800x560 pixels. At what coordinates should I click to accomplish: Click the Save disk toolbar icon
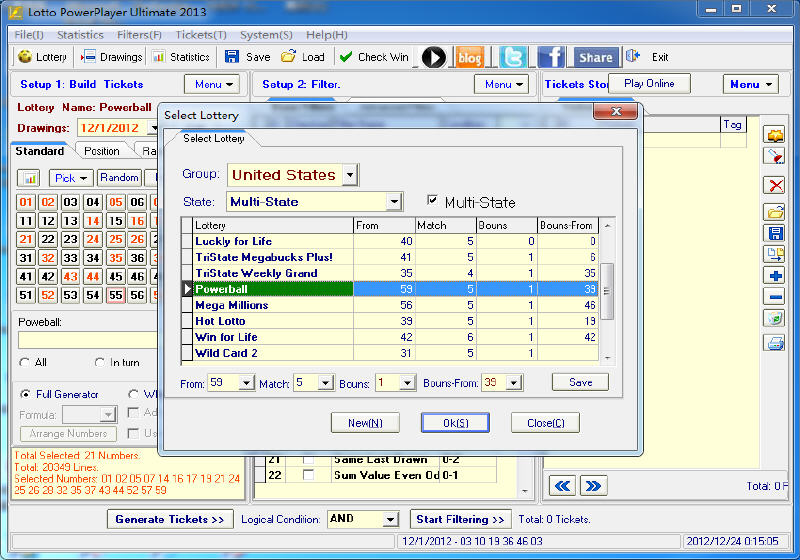(x=232, y=57)
